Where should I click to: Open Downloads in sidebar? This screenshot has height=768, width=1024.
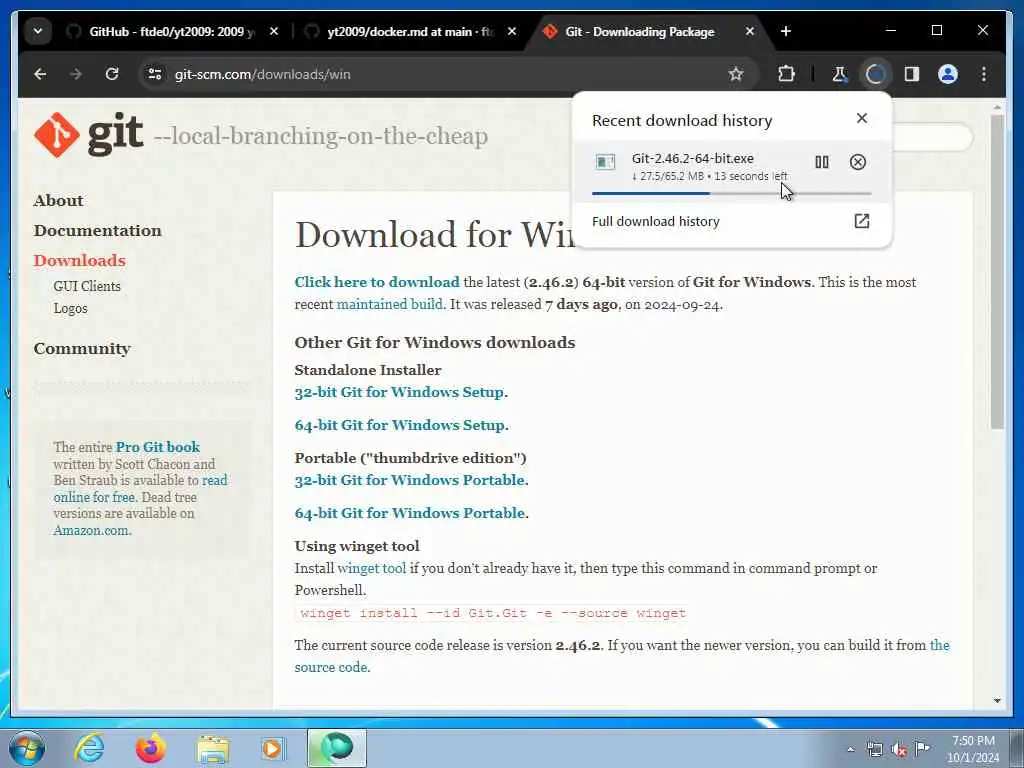pyautogui.click(x=80, y=261)
